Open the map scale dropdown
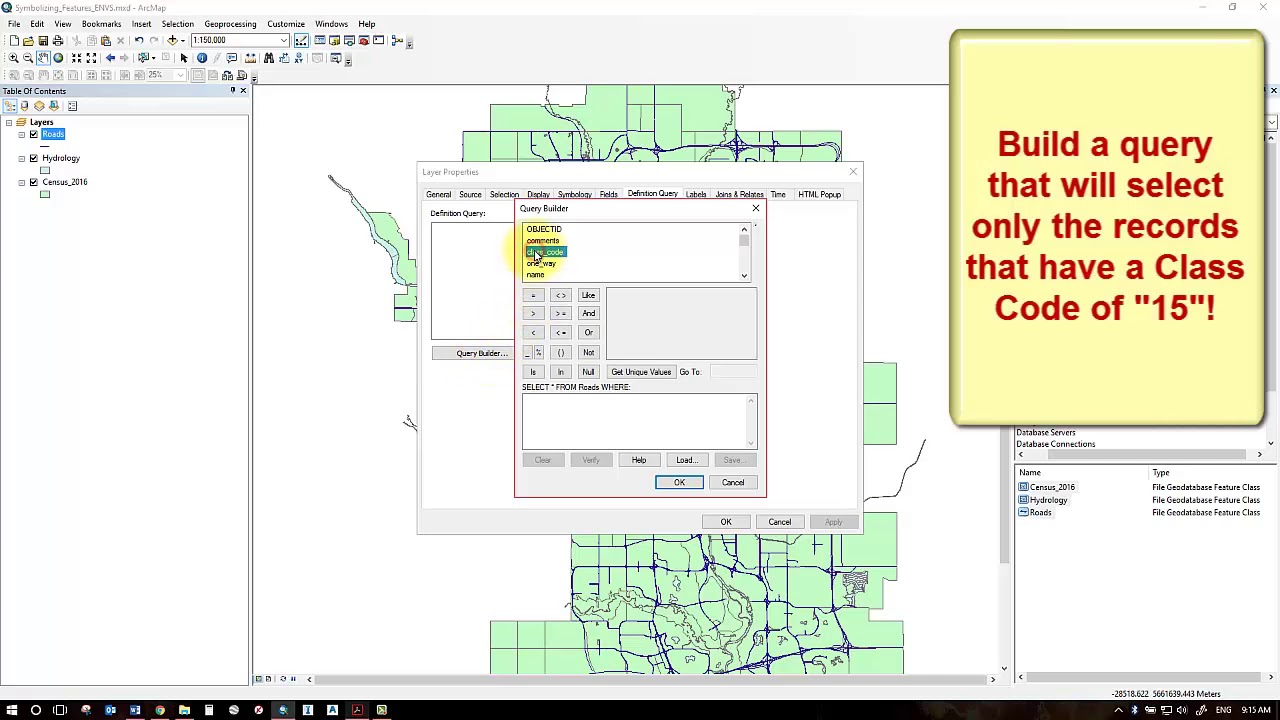 [284, 41]
